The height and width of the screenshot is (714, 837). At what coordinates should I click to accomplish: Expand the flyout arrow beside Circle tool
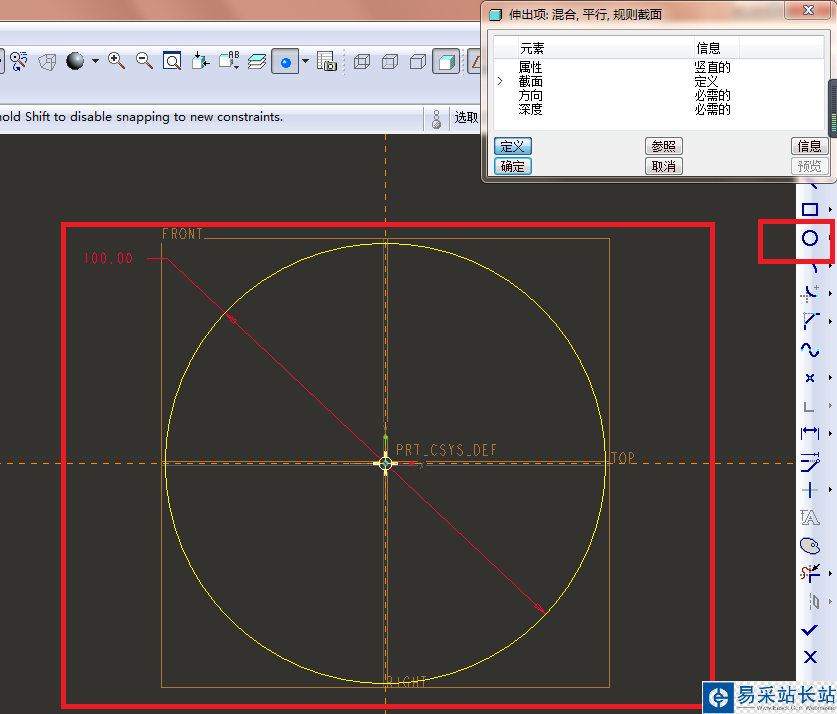[830, 238]
